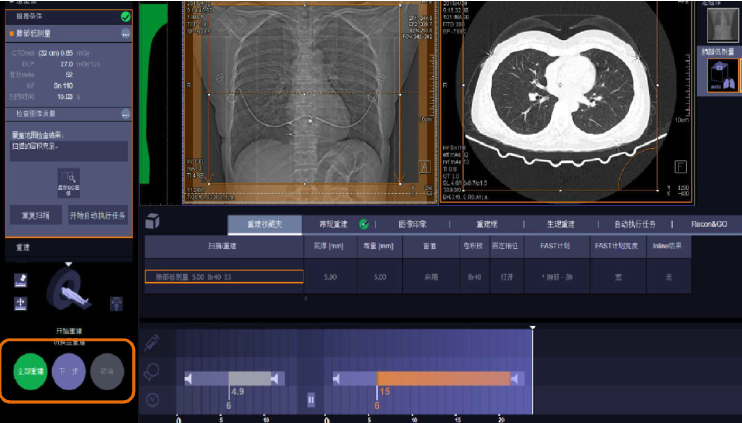
Task: Select the auto lung 3D thumbnail in right panel
Action: [x=722, y=75]
